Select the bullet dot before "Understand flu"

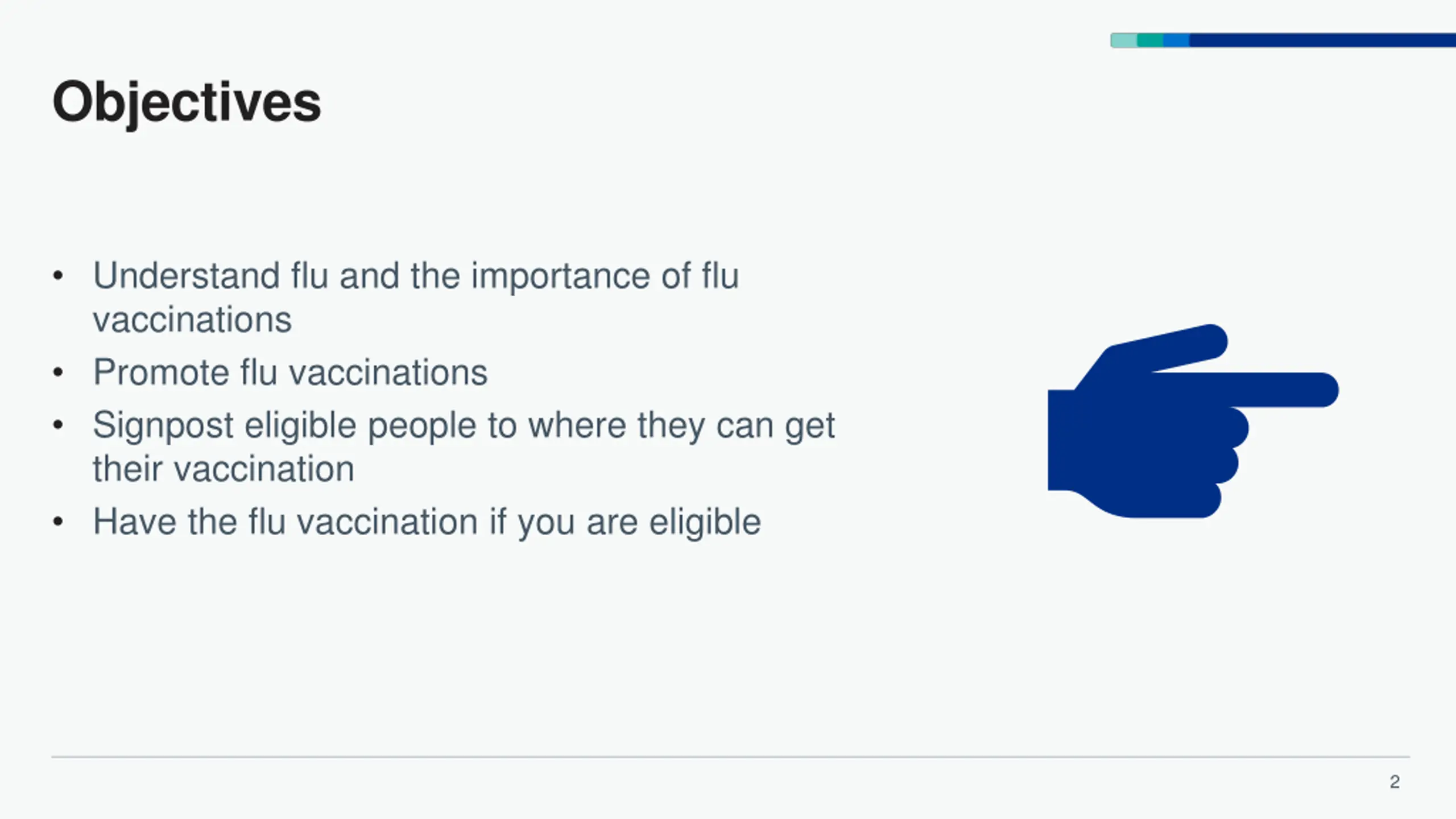click(57, 276)
